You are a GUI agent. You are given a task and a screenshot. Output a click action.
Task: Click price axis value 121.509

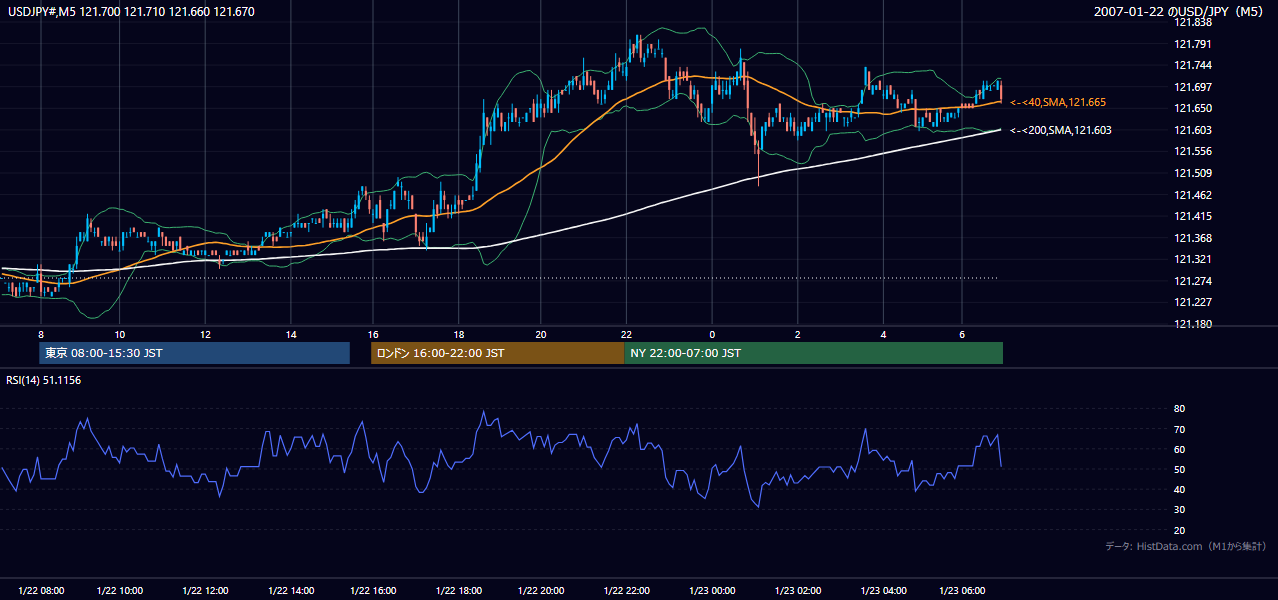click(x=1193, y=173)
